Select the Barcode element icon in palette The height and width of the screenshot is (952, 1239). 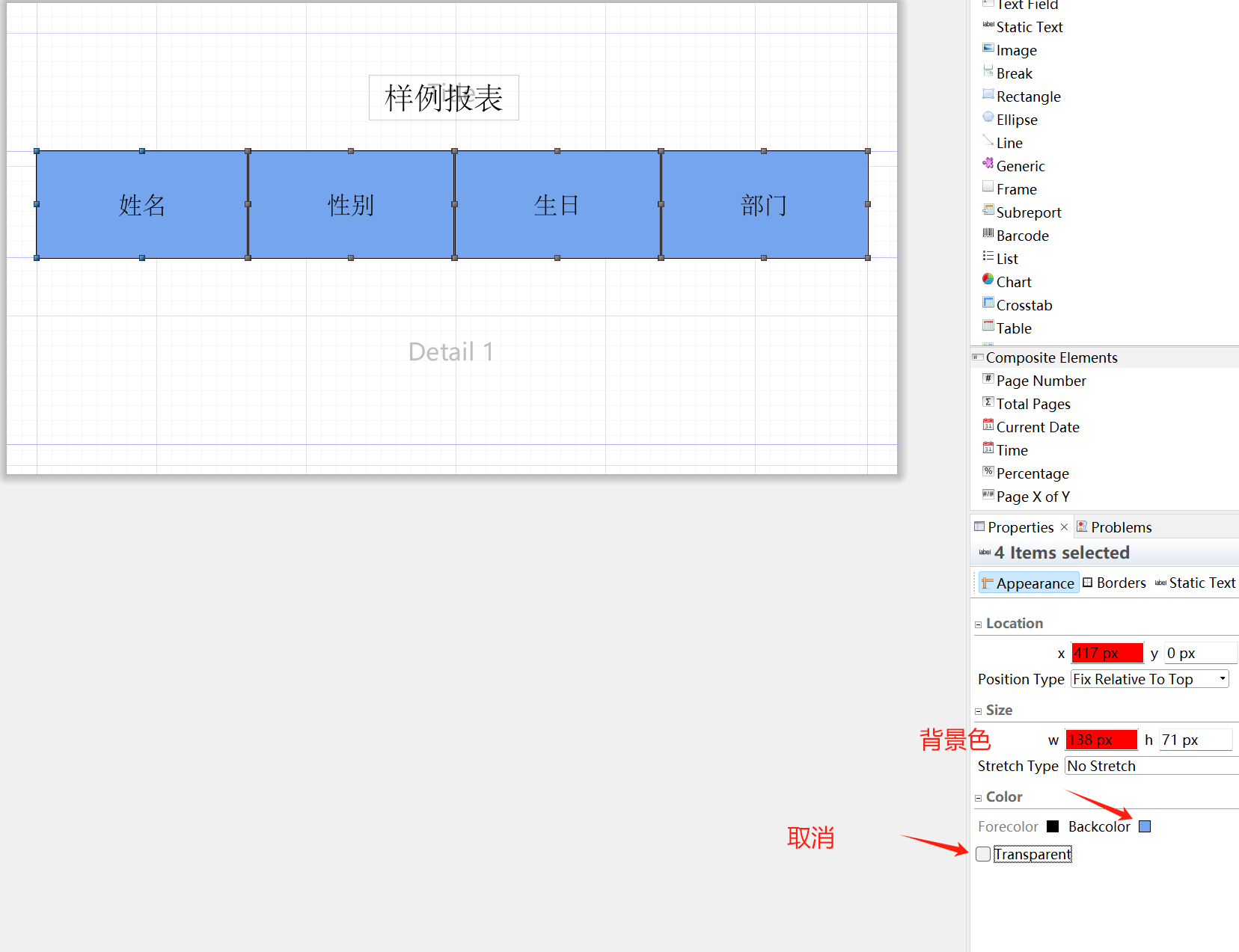988,234
